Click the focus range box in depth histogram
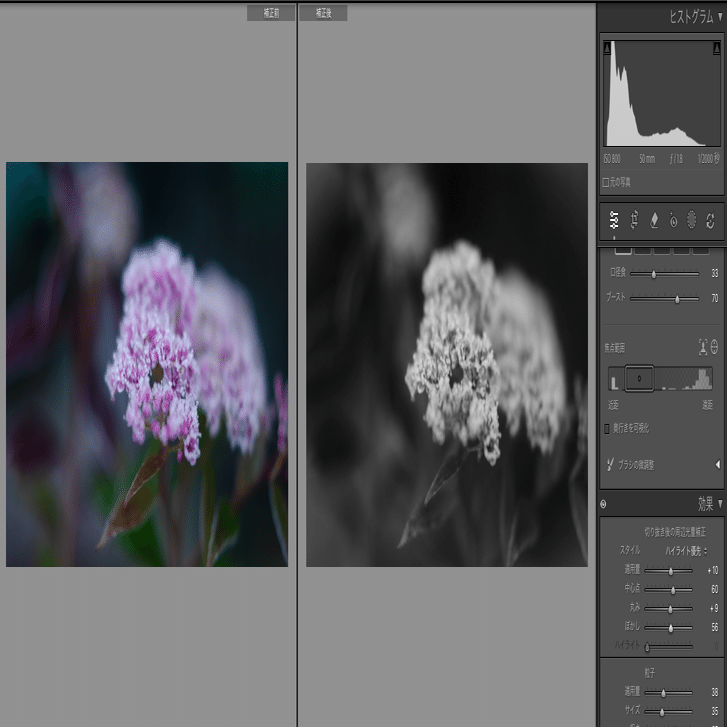Screen dimensions: 727x727 click(639, 378)
